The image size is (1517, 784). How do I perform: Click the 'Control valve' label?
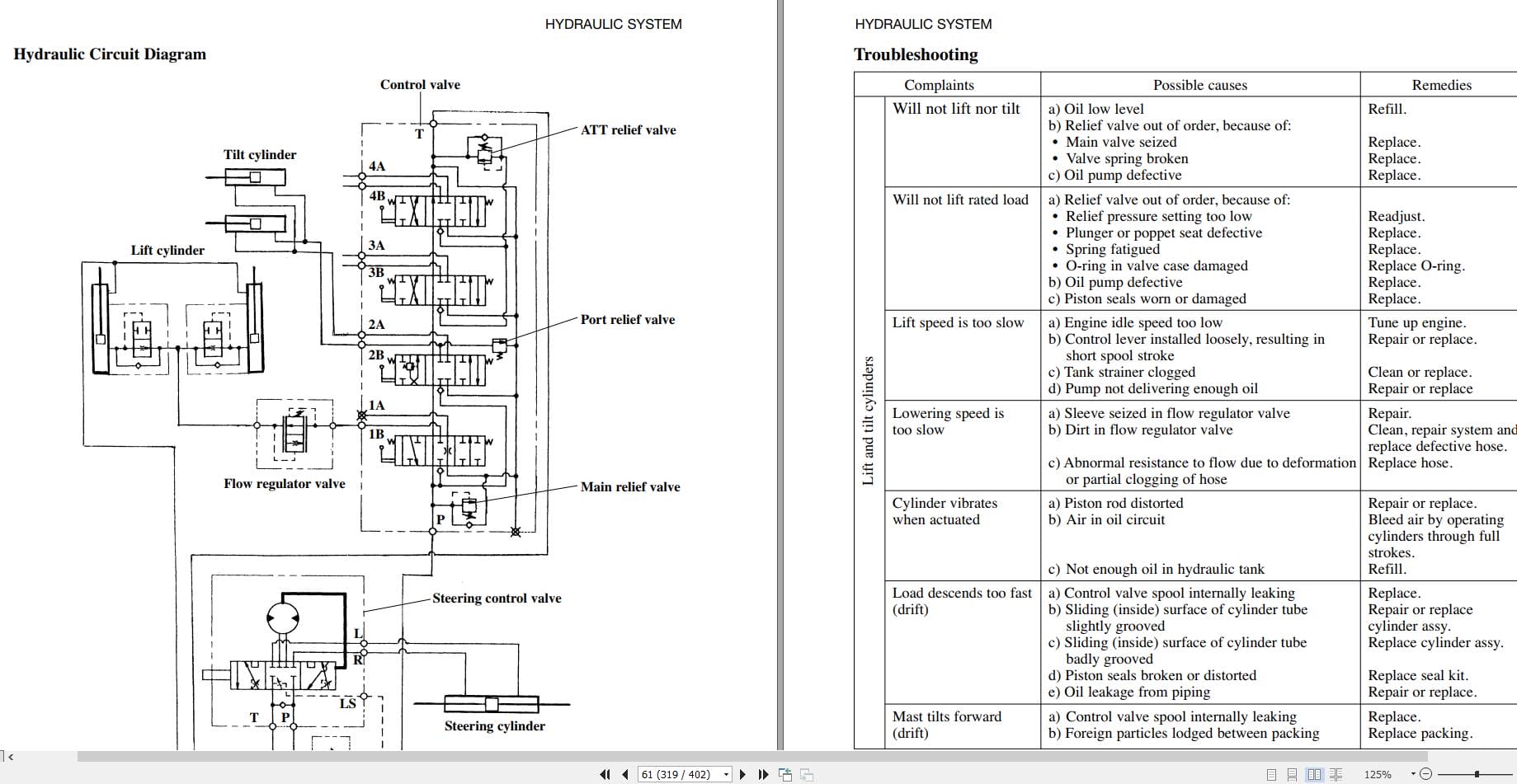pos(420,84)
